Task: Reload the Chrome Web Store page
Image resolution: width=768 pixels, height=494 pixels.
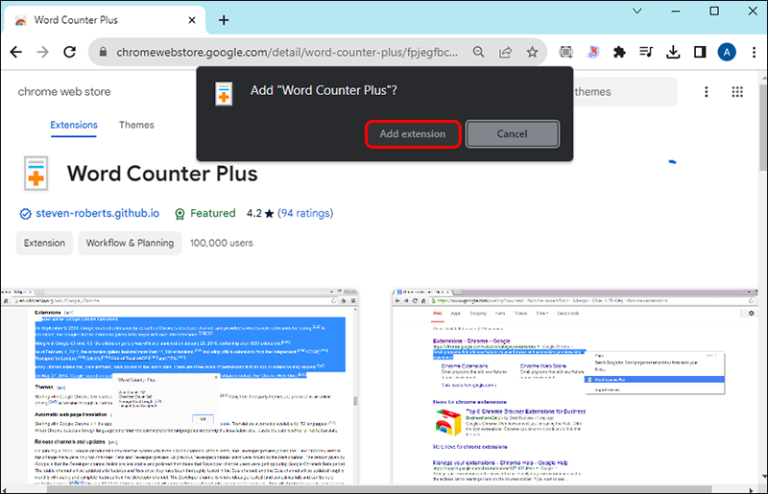Action: 70,52
